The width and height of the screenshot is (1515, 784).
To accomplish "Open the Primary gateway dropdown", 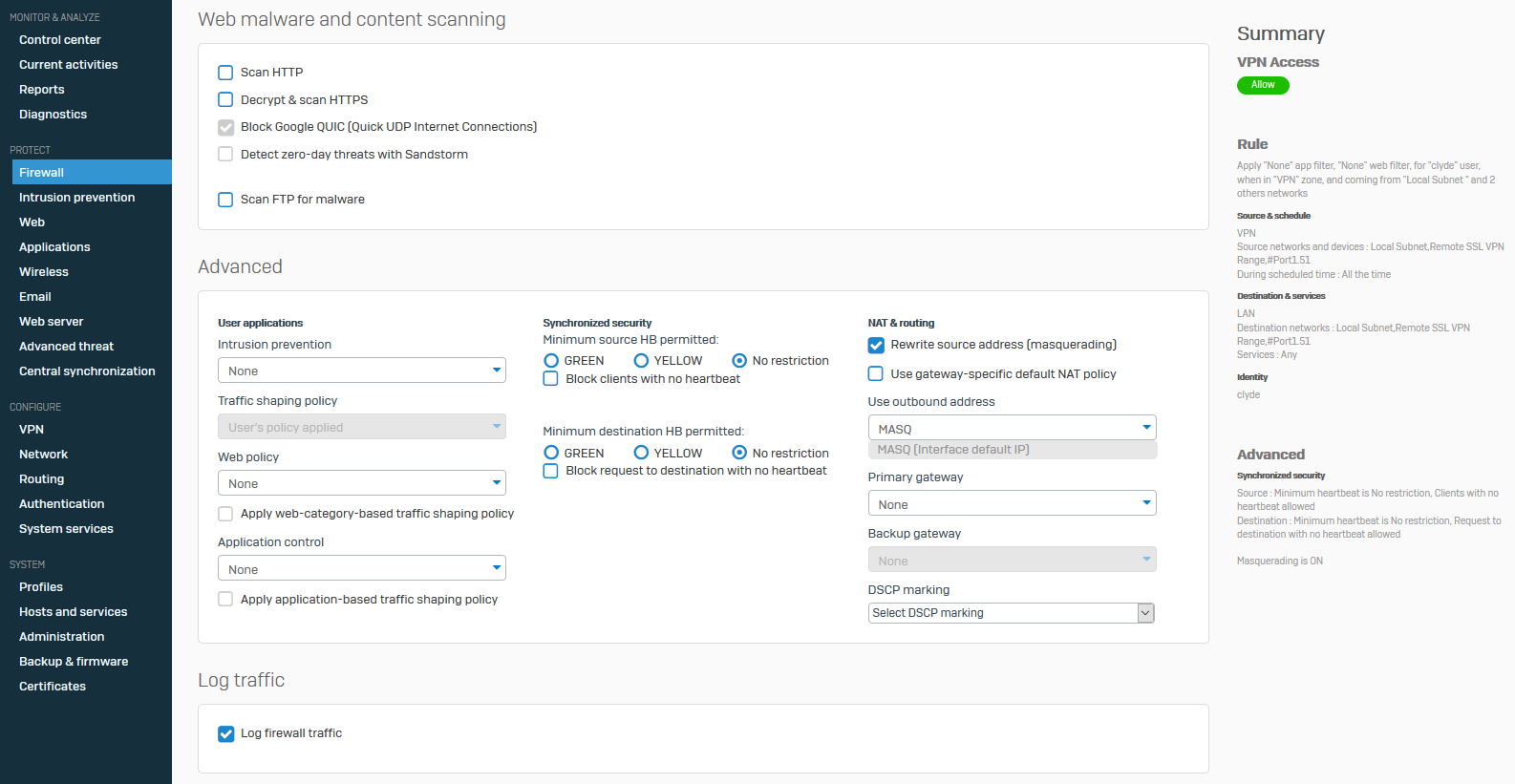I will [1012, 504].
